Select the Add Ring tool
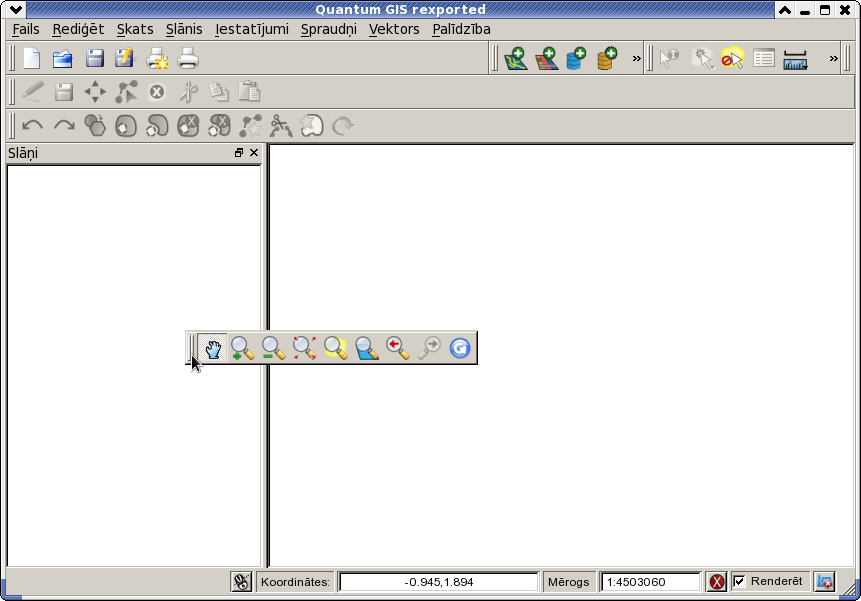This screenshot has height=601, width=861. [126, 126]
